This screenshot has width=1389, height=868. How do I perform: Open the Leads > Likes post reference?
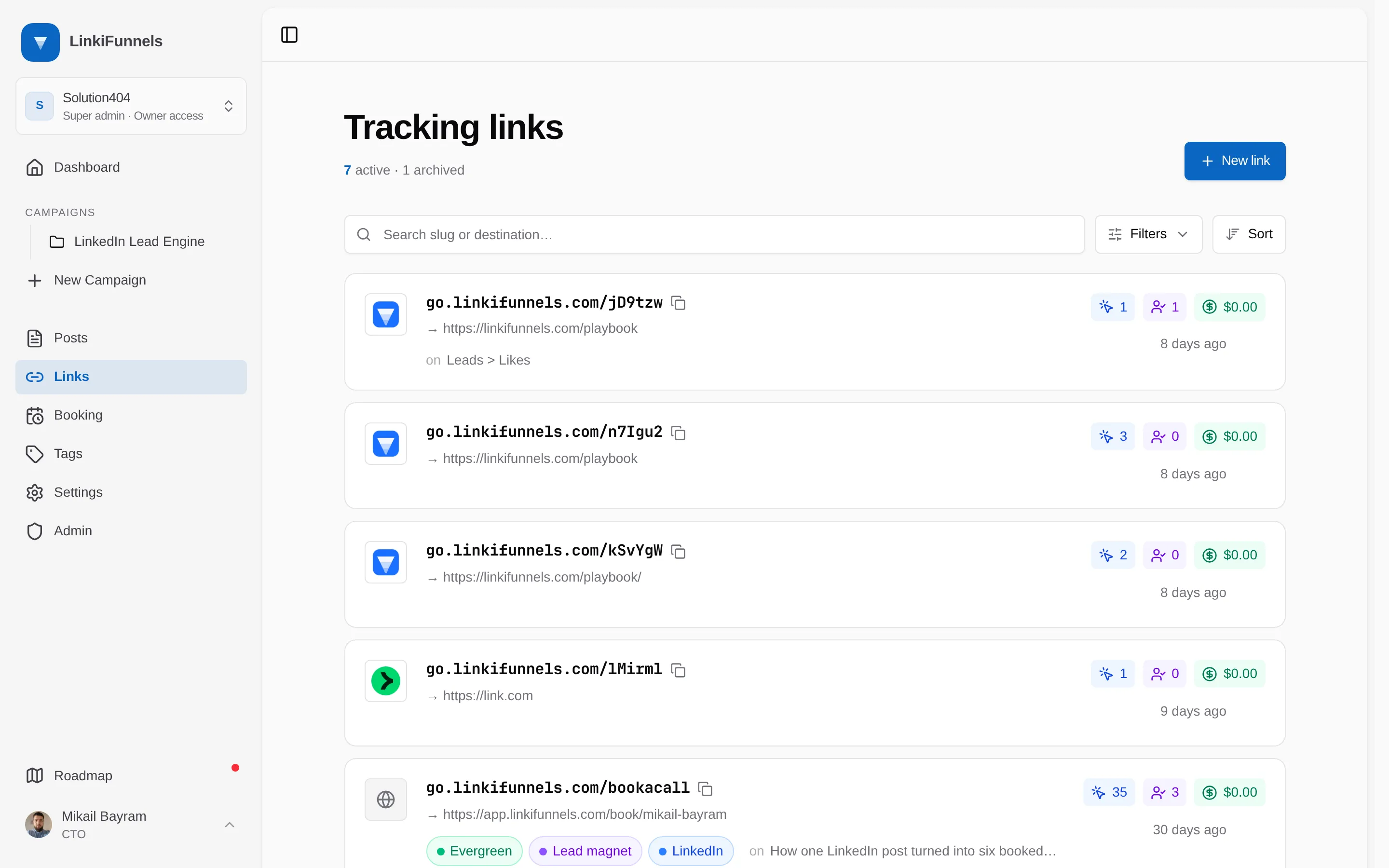(489, 360)
